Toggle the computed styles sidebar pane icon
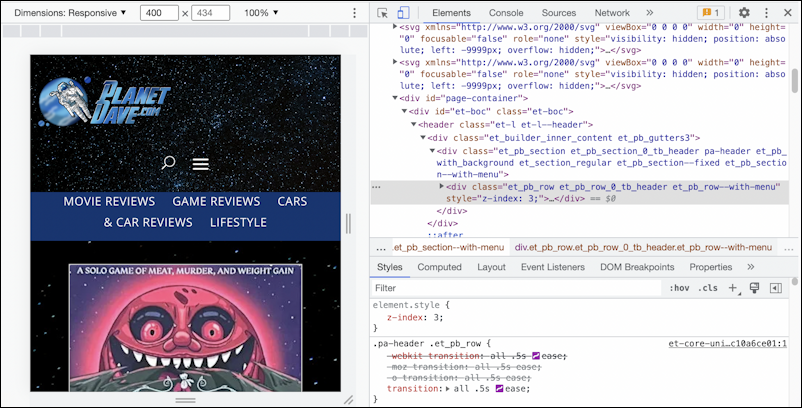Screen dimensions: 802x408 point(775,288)
